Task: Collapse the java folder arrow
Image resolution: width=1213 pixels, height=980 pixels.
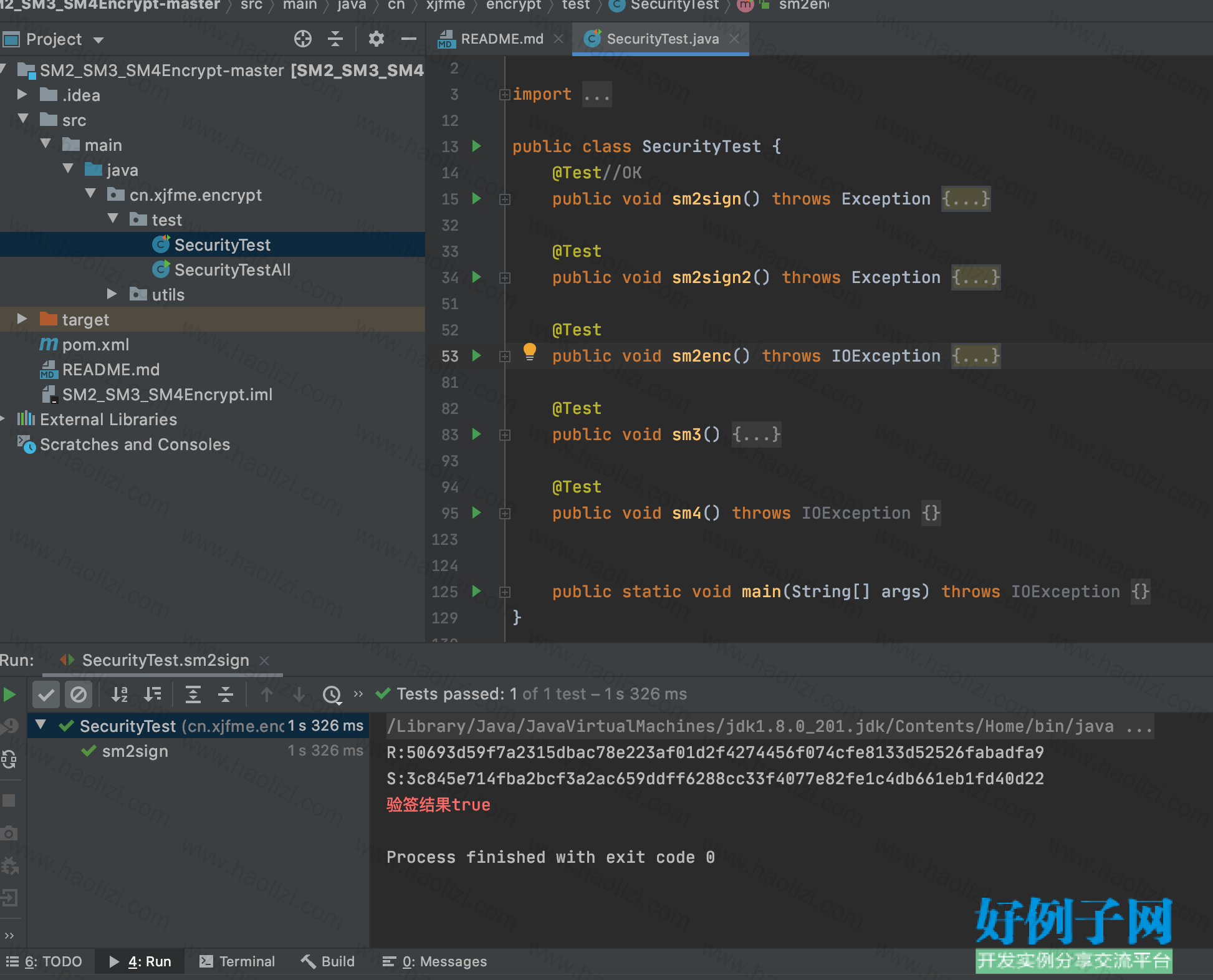Action: (x=69, y=168)
